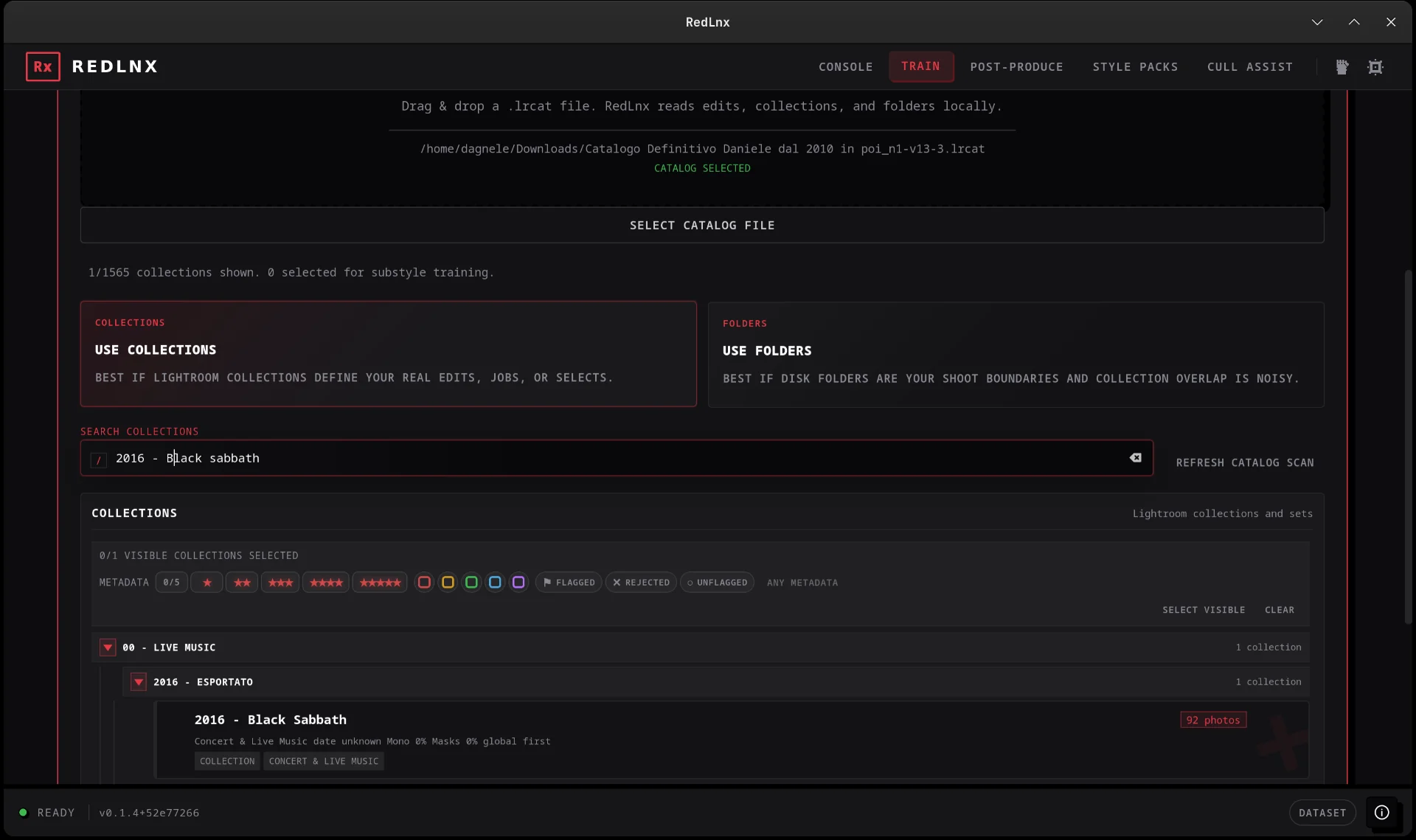Toggle the UNFLAGGED metadata filter
1416x840 pixels.
717,583
